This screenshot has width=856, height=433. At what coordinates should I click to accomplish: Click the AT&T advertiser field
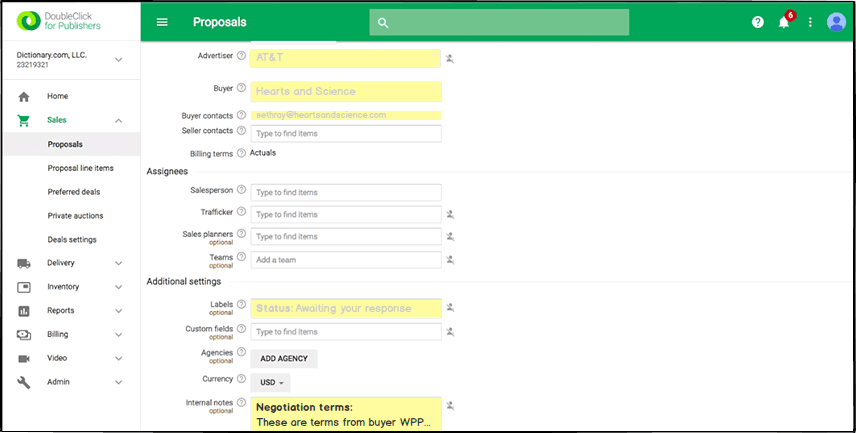[x=345, y=58]
